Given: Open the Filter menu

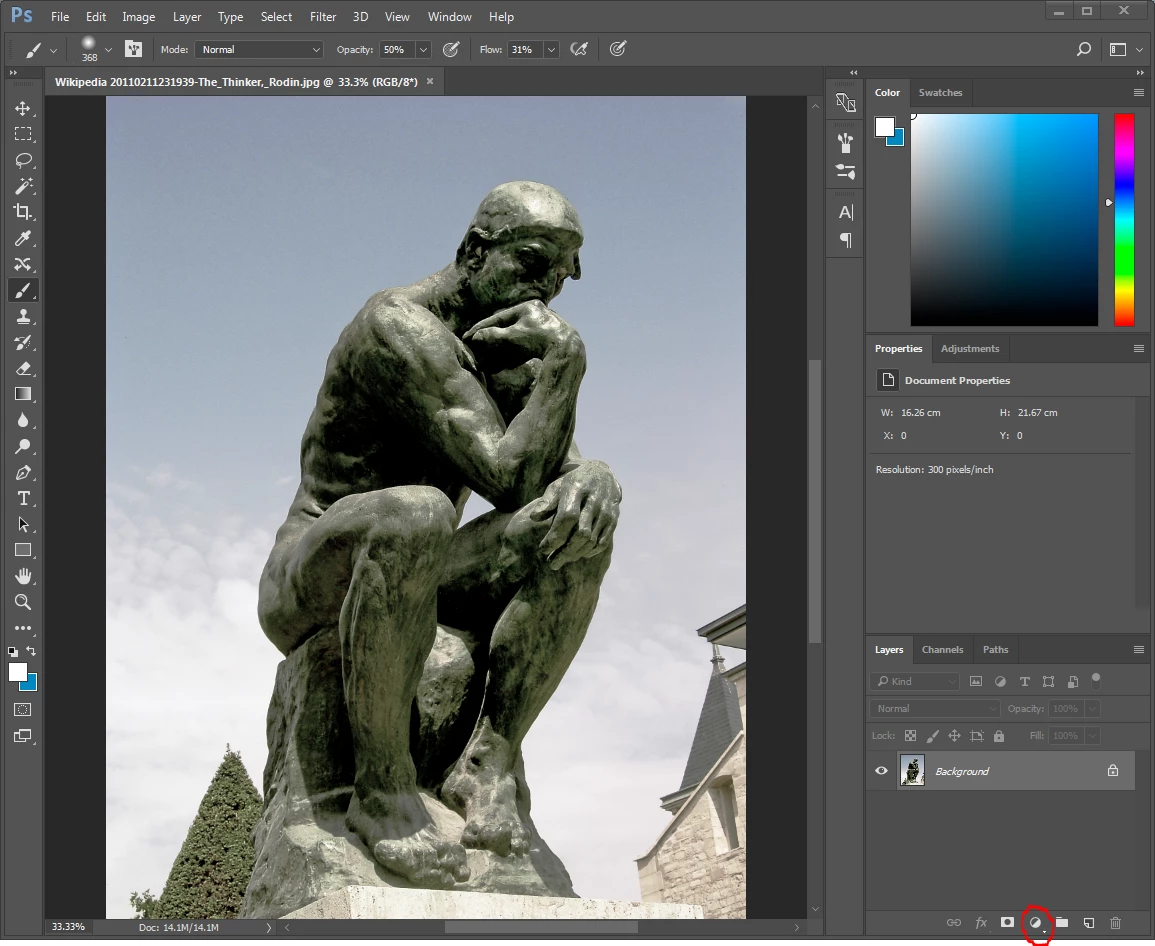Looking at the screenshot, I should click(x=323, y=16).
